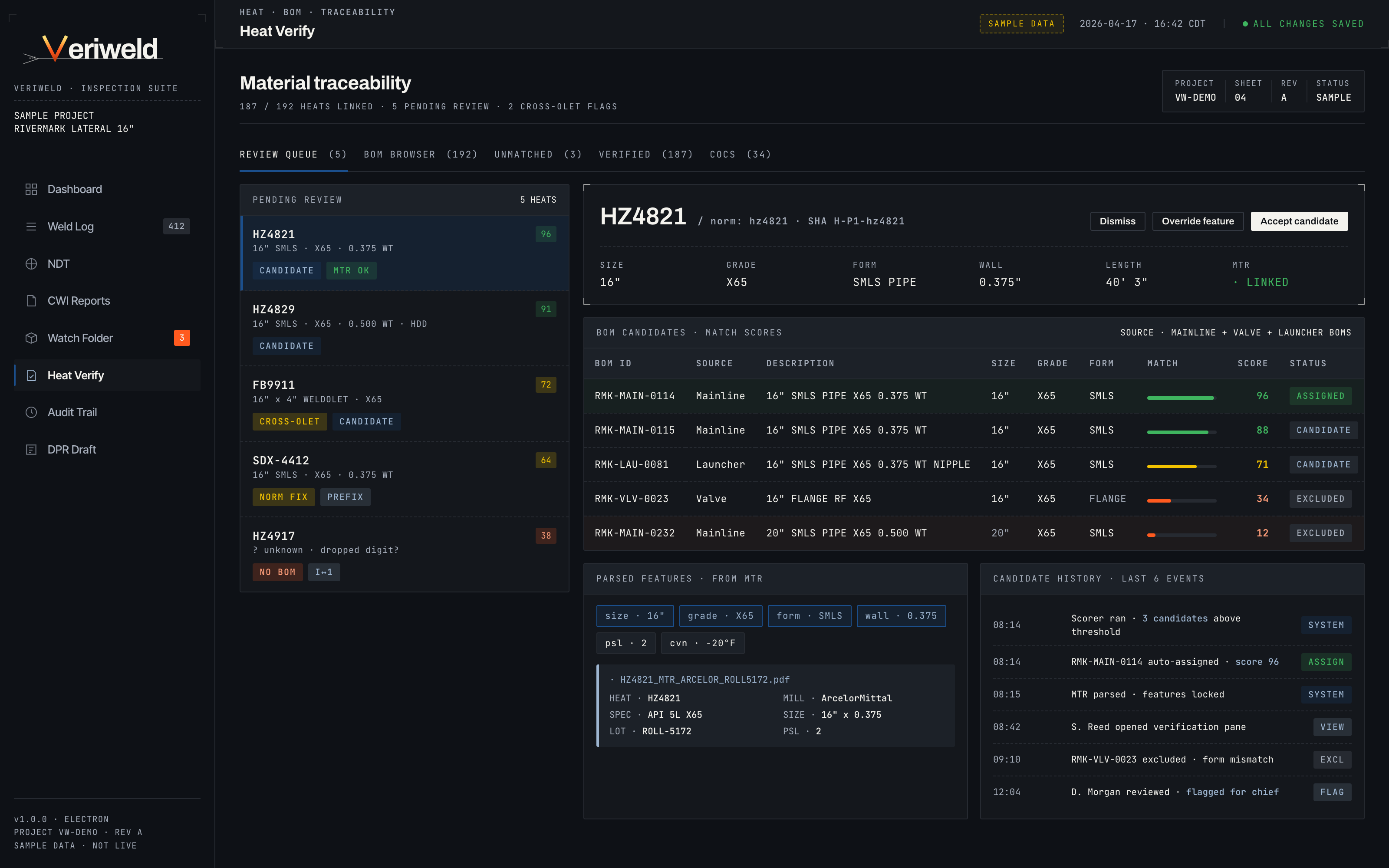Open the Watch Folder panel
The image size is (1389, 868).
coord(80,338)
